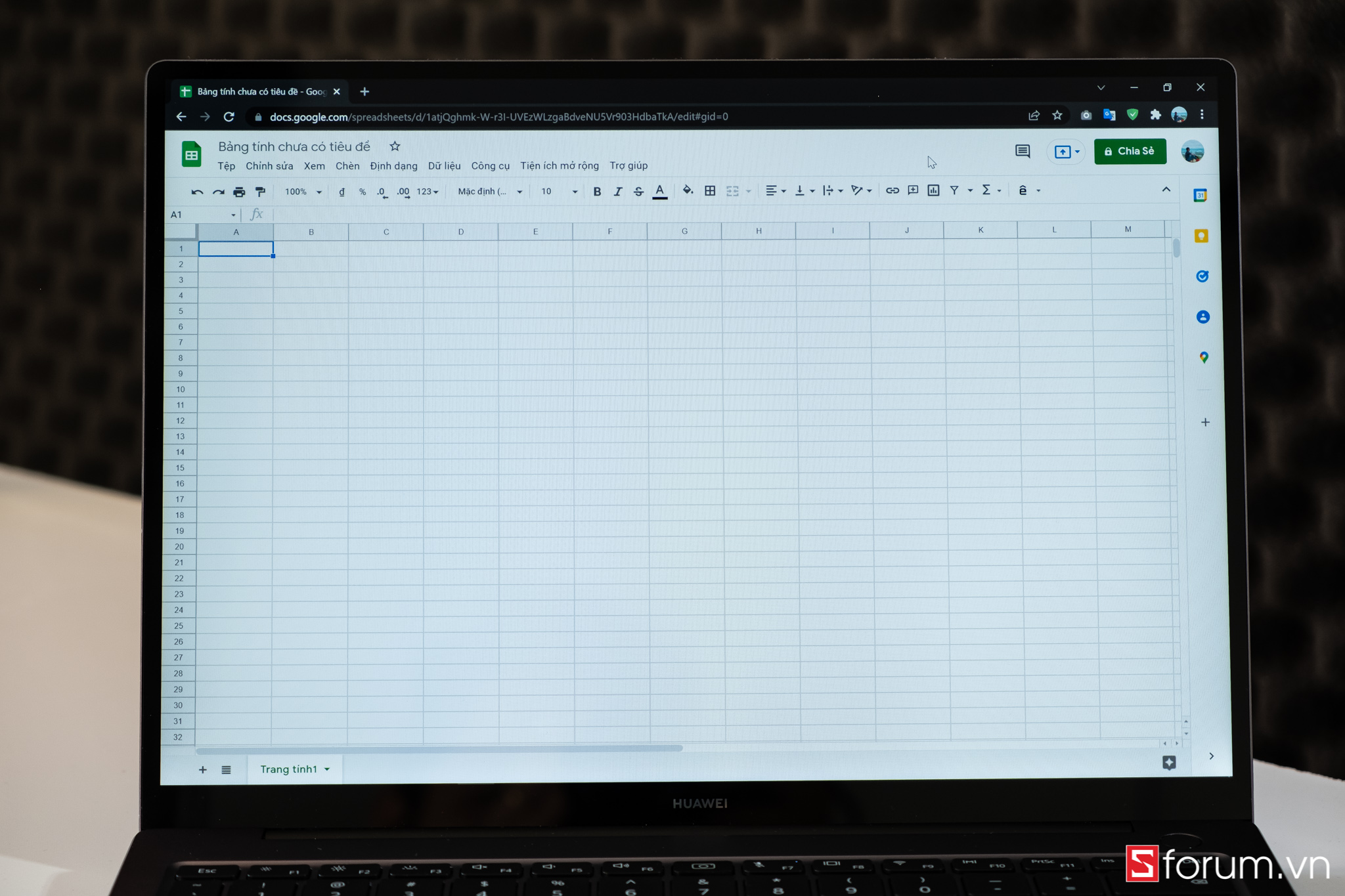1345x896 pixels.
Task: Click the insert comment toolbar icon
Action: click(913, 190)
